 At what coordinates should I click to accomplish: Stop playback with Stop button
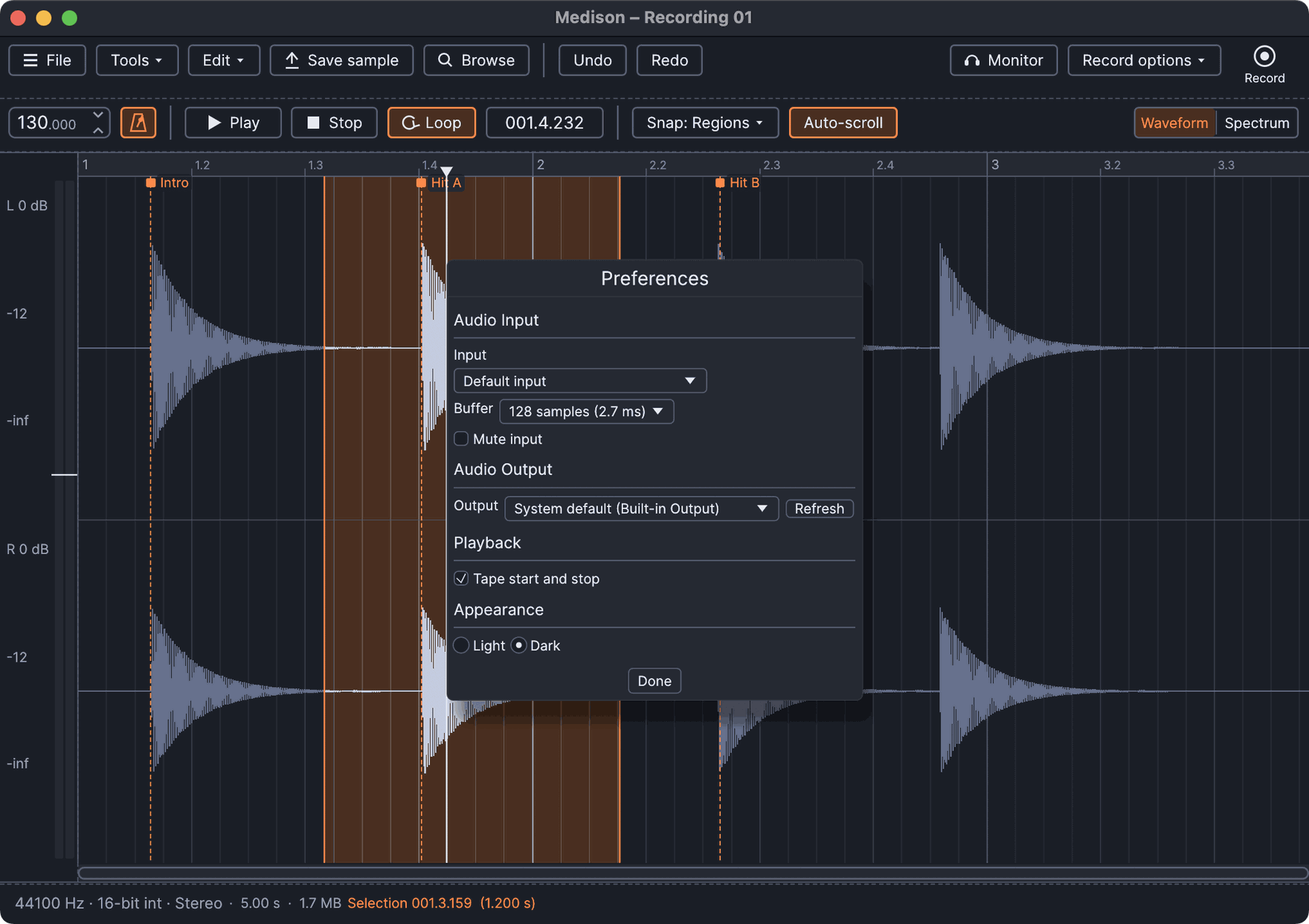[334, 123]
